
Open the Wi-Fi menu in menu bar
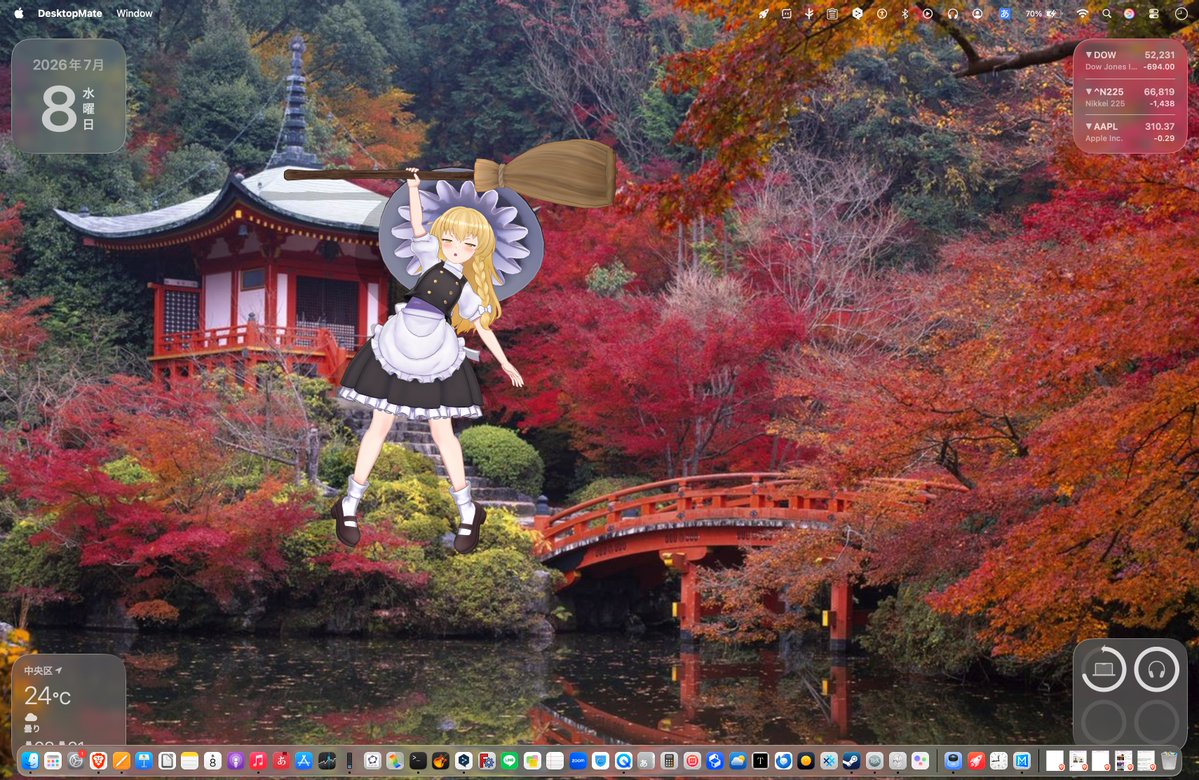pos(1082,14)
